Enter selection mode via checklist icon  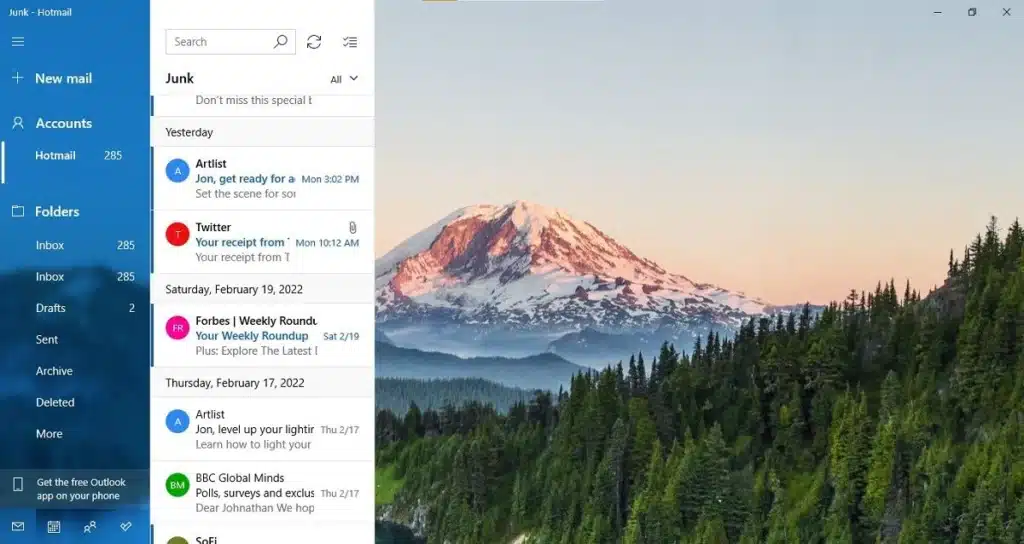[350, 42]
